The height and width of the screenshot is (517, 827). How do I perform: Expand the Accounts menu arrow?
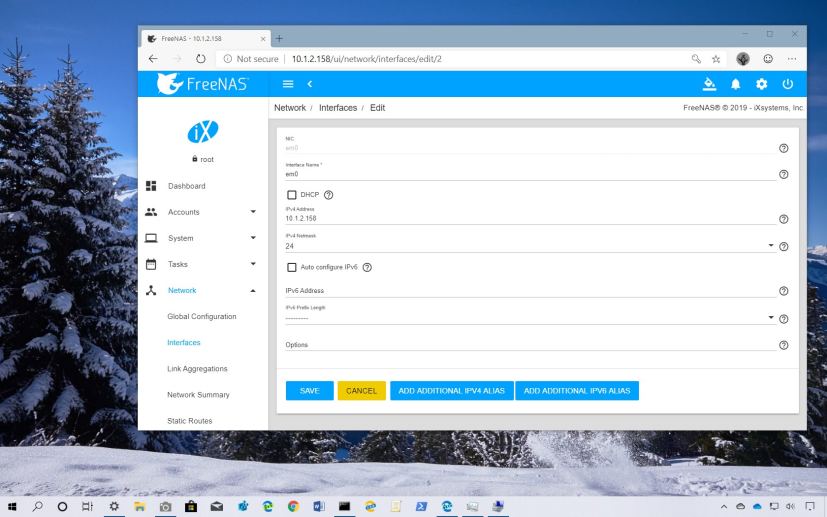(253, 212)
